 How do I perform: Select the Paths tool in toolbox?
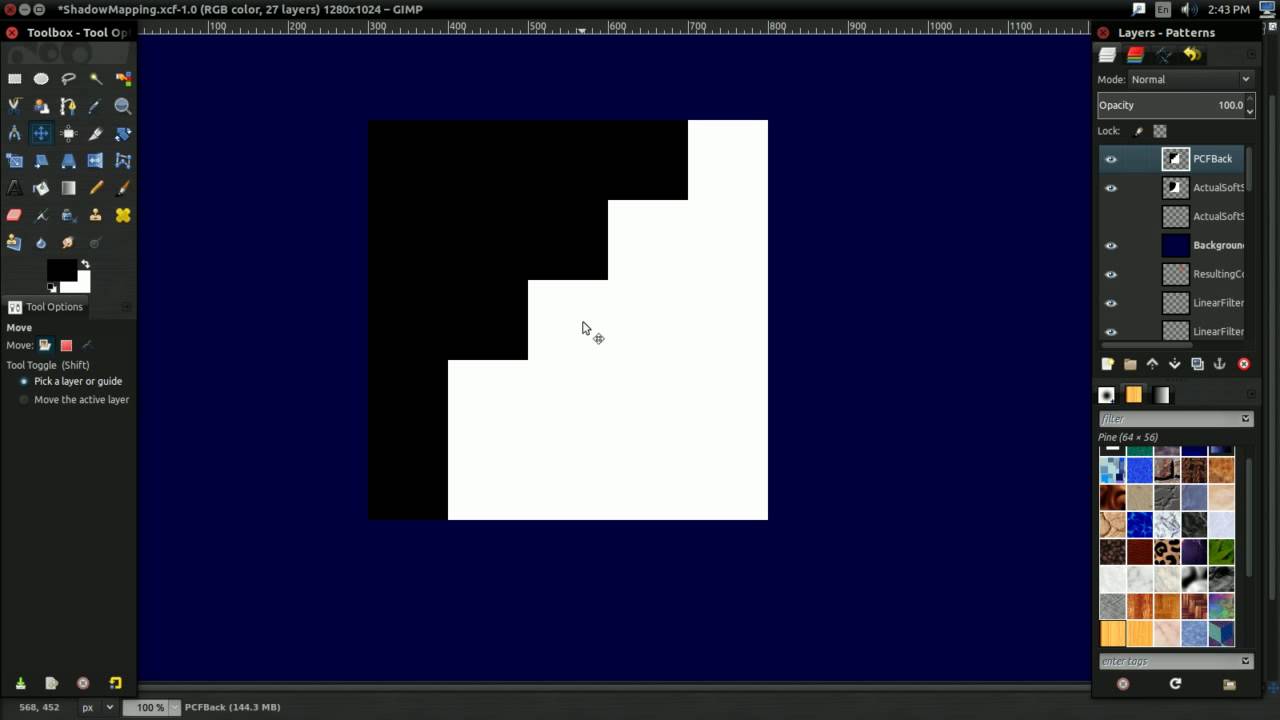pyautogui.click(x=68, y=106)
